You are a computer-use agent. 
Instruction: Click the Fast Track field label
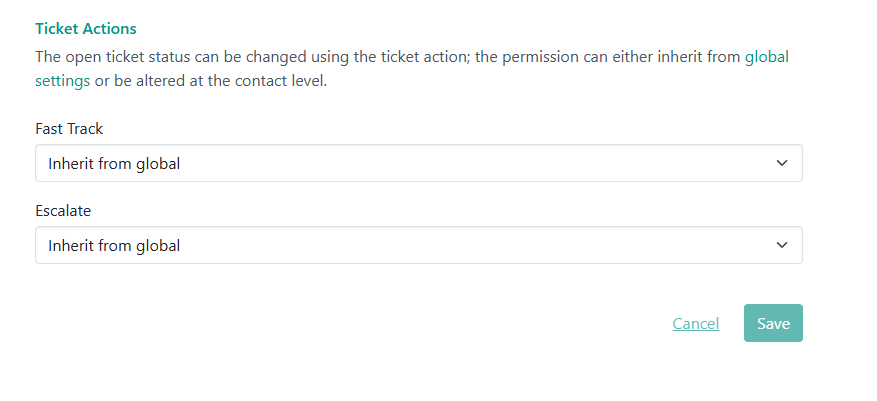click(x=69, y=129)
